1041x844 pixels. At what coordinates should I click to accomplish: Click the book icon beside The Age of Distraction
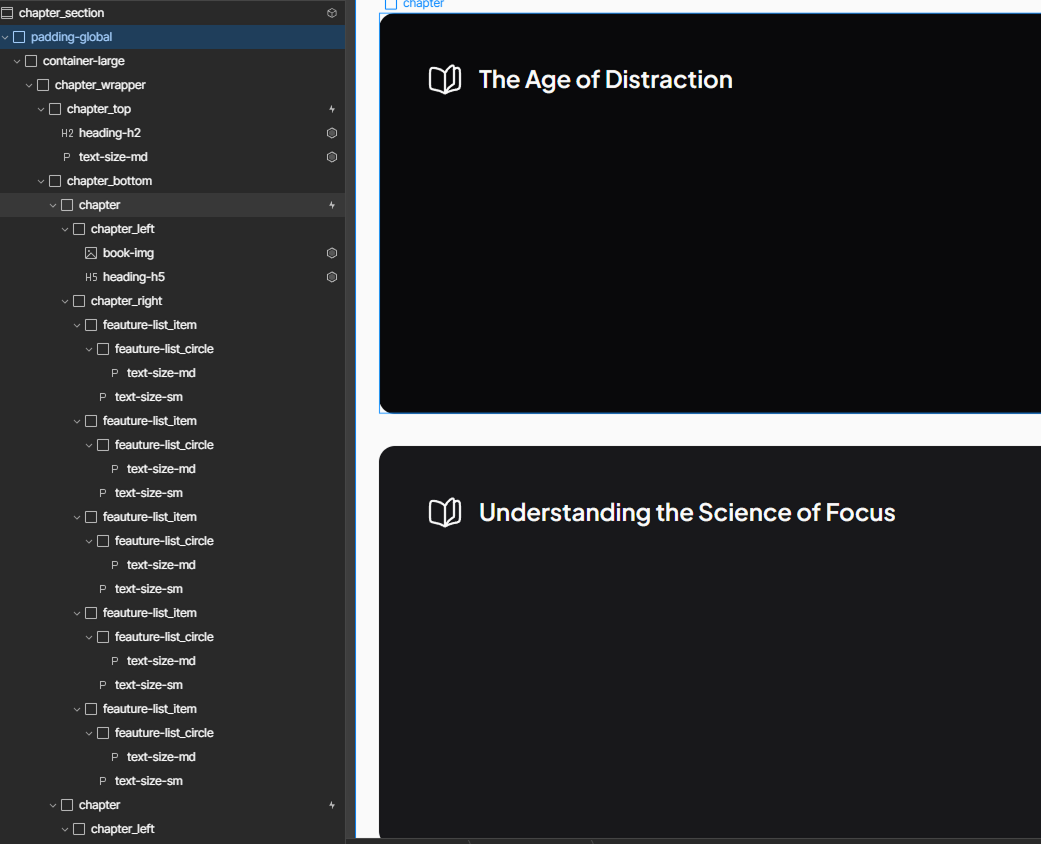[x=445, y=80]
